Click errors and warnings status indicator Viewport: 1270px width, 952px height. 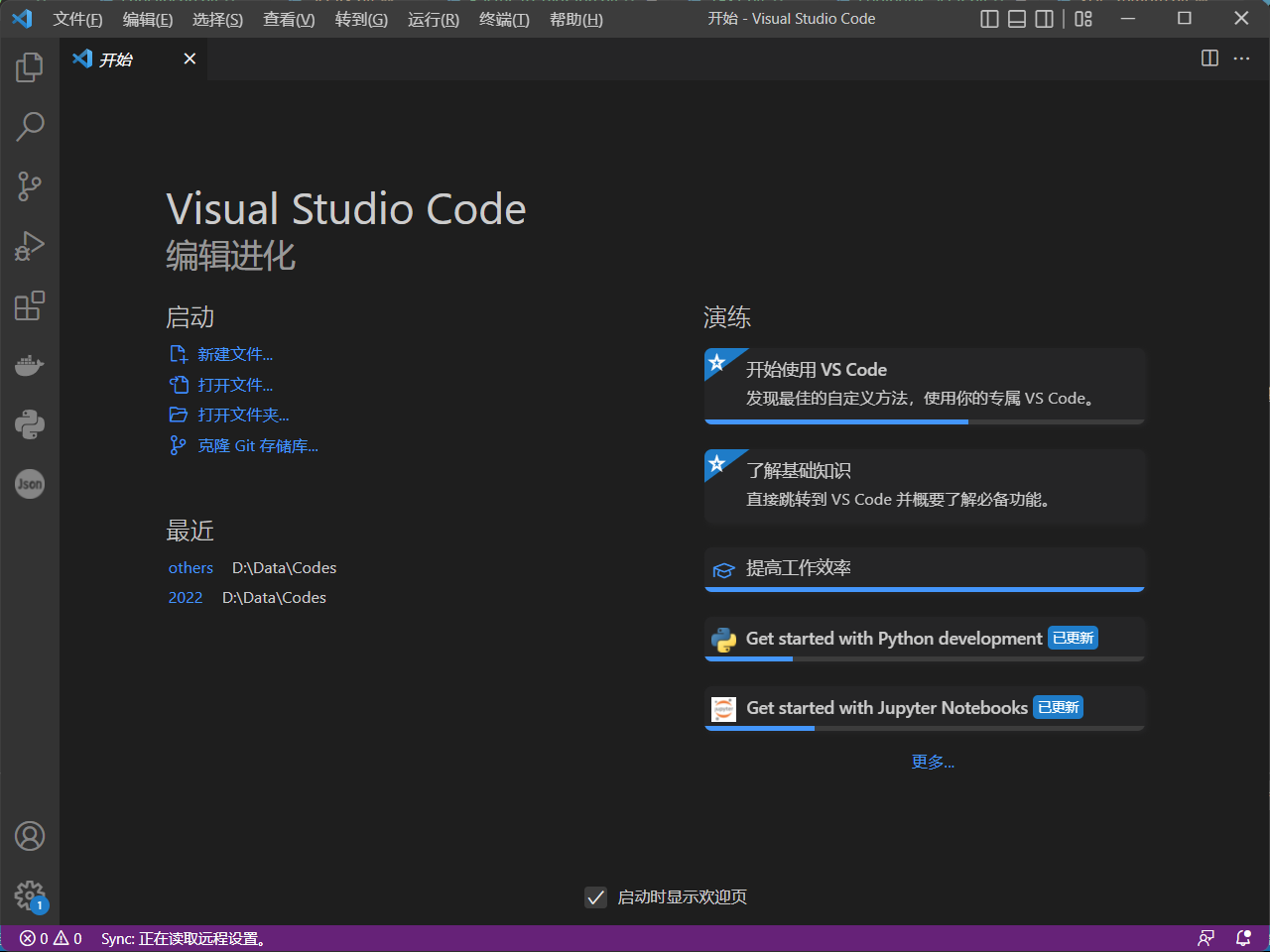click(51, 938)
